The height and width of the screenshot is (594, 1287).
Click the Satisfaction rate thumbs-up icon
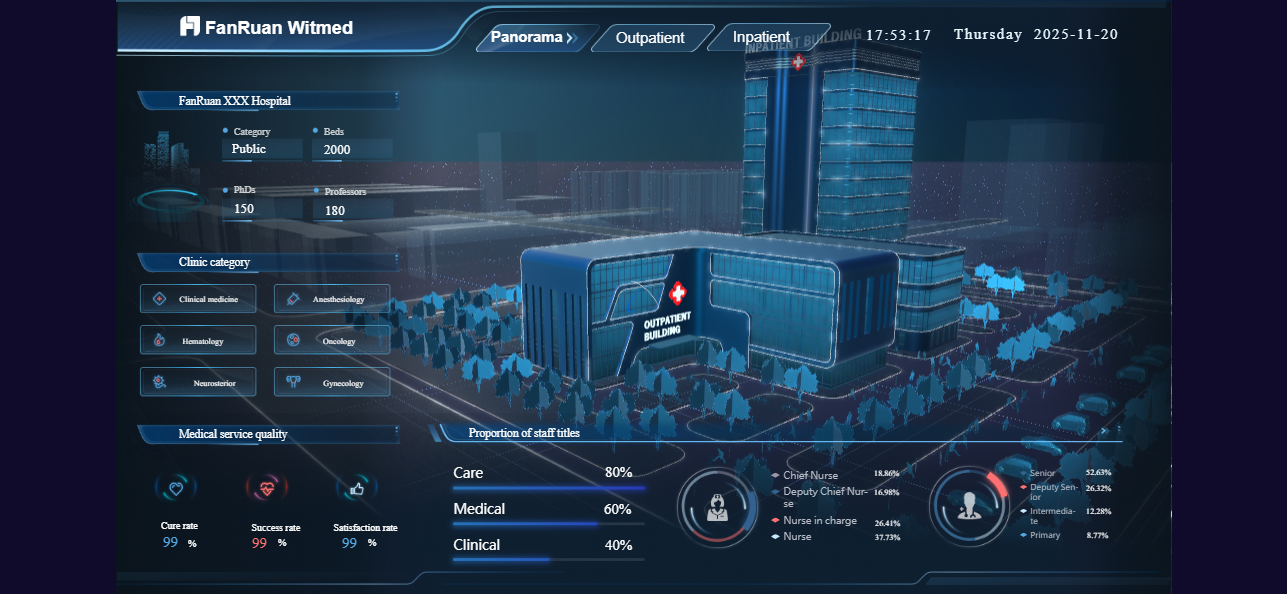(357, 489)
